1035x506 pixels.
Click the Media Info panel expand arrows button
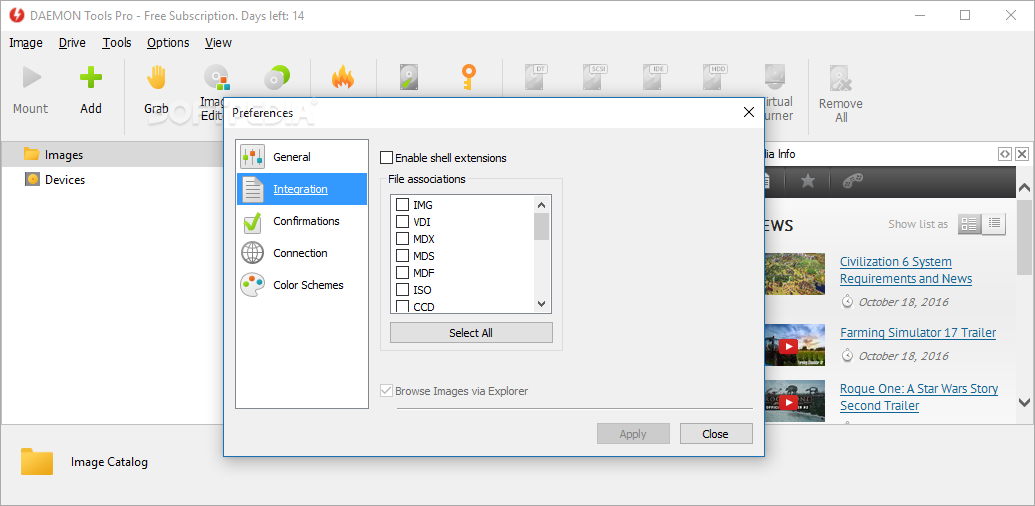1004,154
